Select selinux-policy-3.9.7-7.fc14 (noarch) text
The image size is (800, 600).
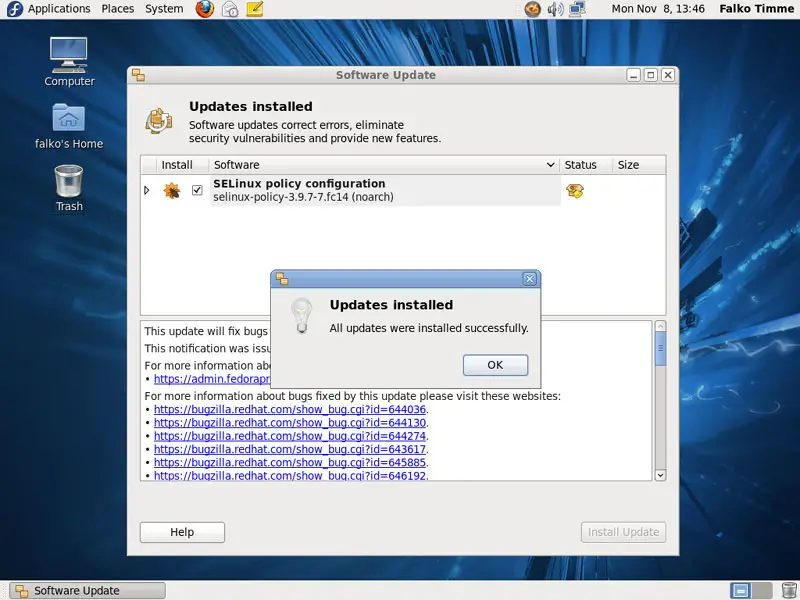(303, 197)
